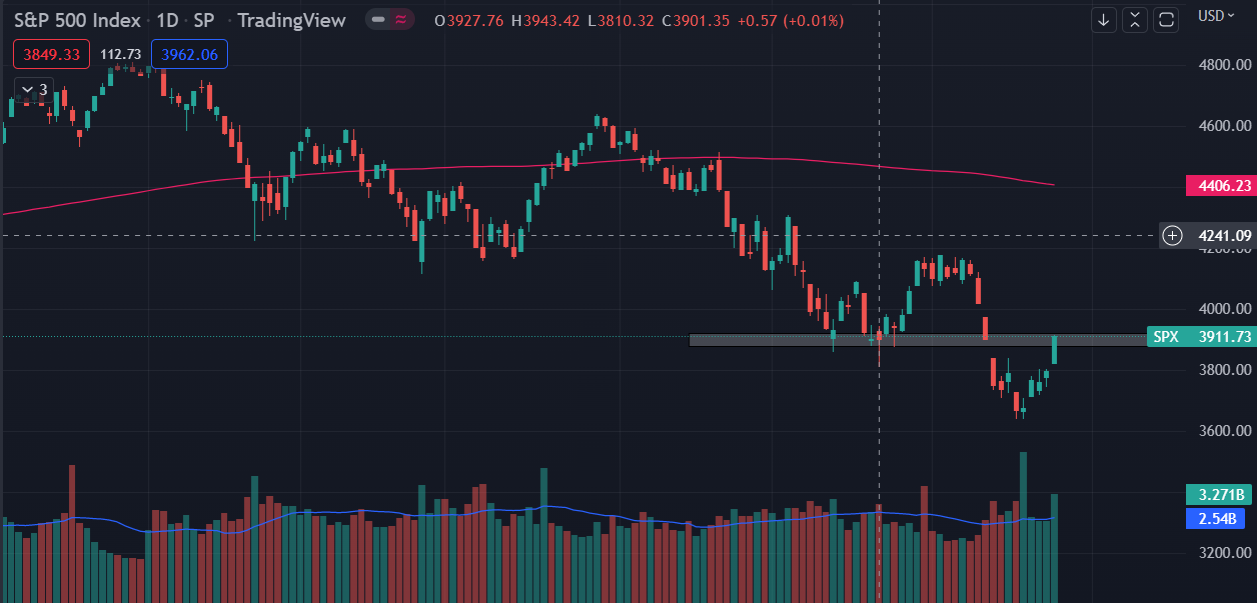The image size is (1257, 603).
Task: Click the 4800.00 price scale label
Action: click(x=1225, y=65)
